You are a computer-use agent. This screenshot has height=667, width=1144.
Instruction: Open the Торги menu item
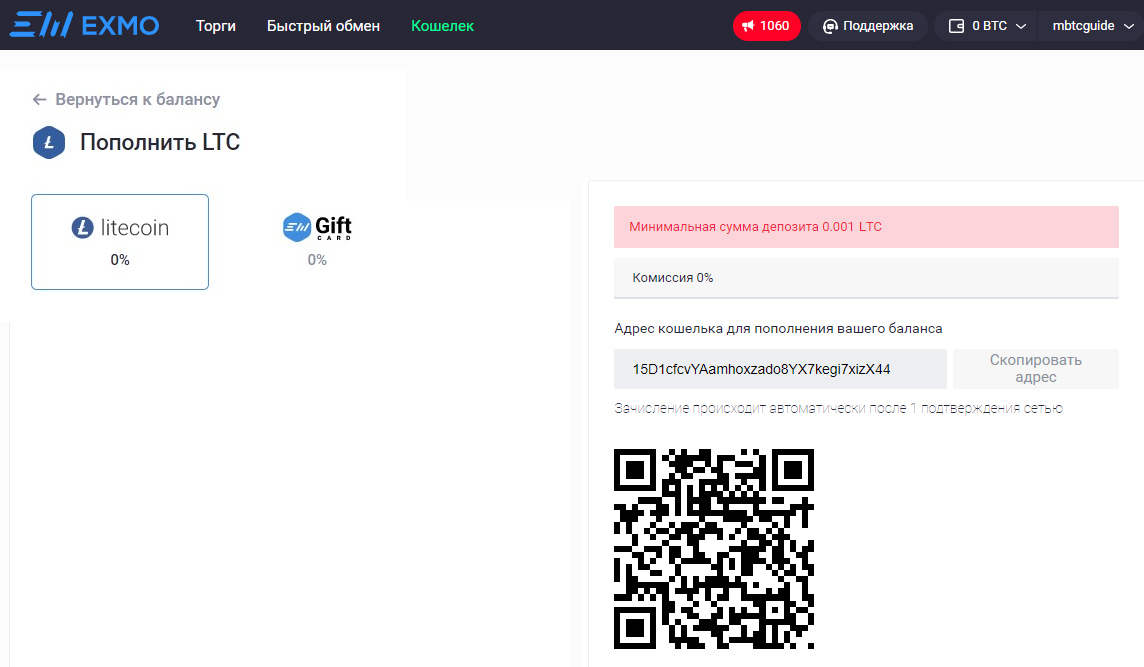tap(216, 26)
